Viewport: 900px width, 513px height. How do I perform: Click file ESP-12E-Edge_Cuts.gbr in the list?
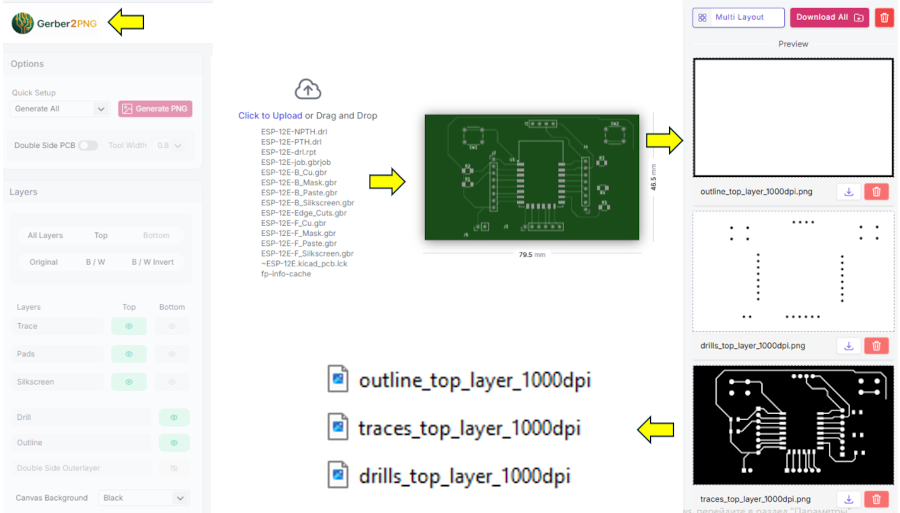pyautogui.click(x=304, y=213)
